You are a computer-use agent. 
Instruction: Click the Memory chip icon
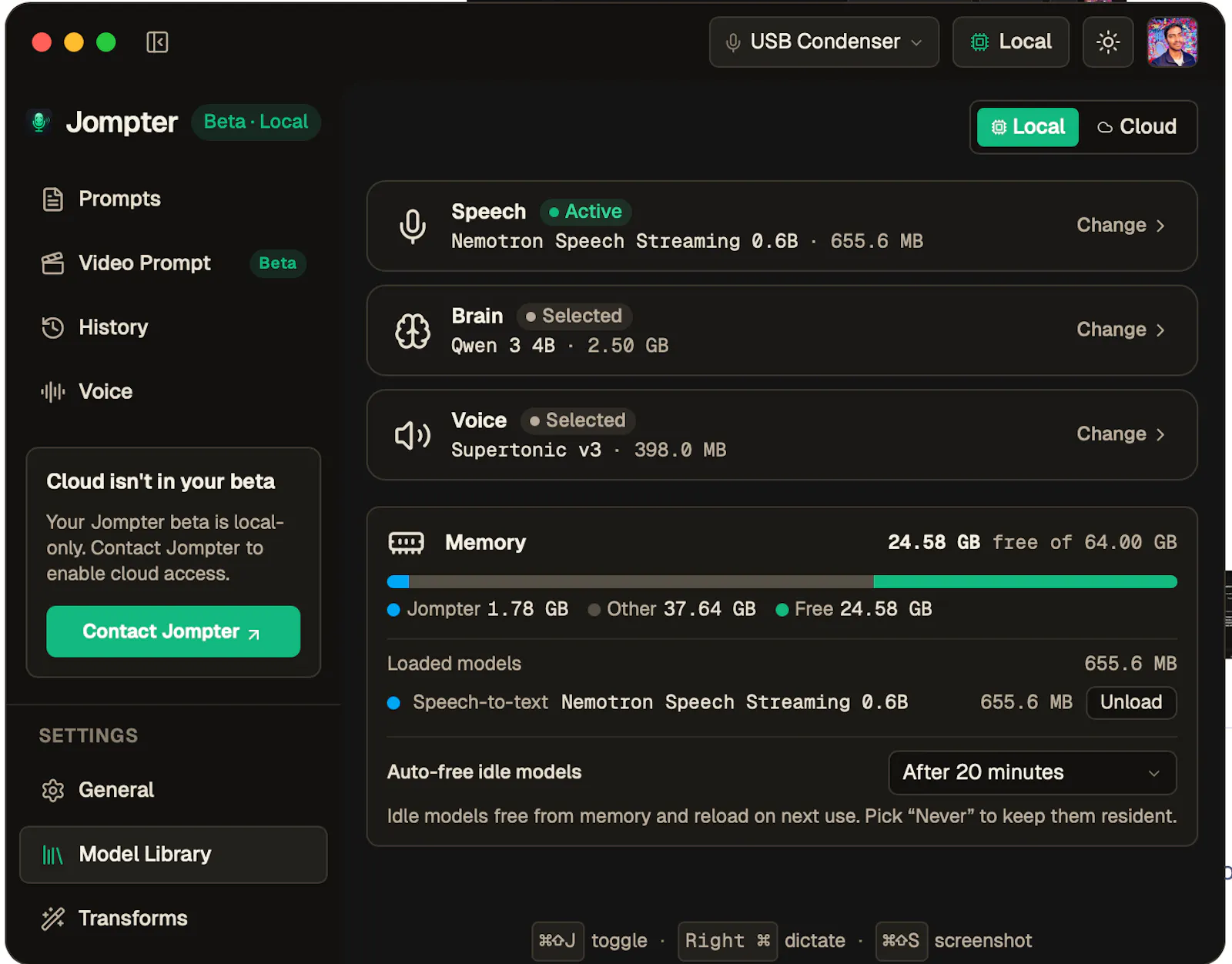pos(406,543)
